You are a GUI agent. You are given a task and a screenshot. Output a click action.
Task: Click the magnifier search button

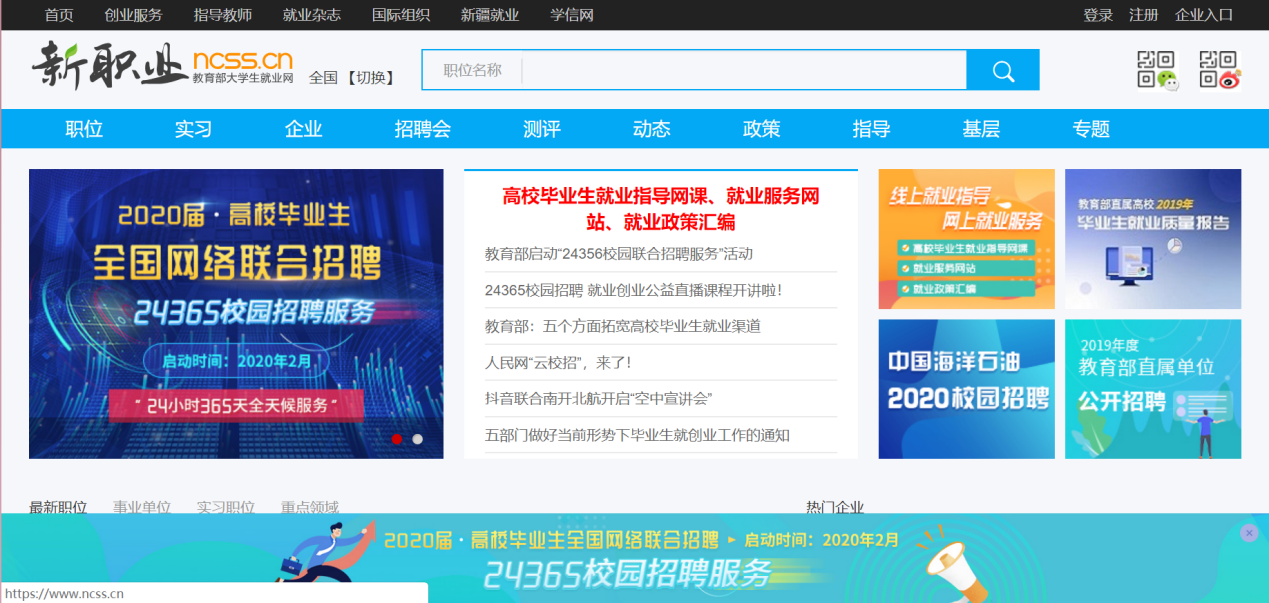click(1003, 70)
